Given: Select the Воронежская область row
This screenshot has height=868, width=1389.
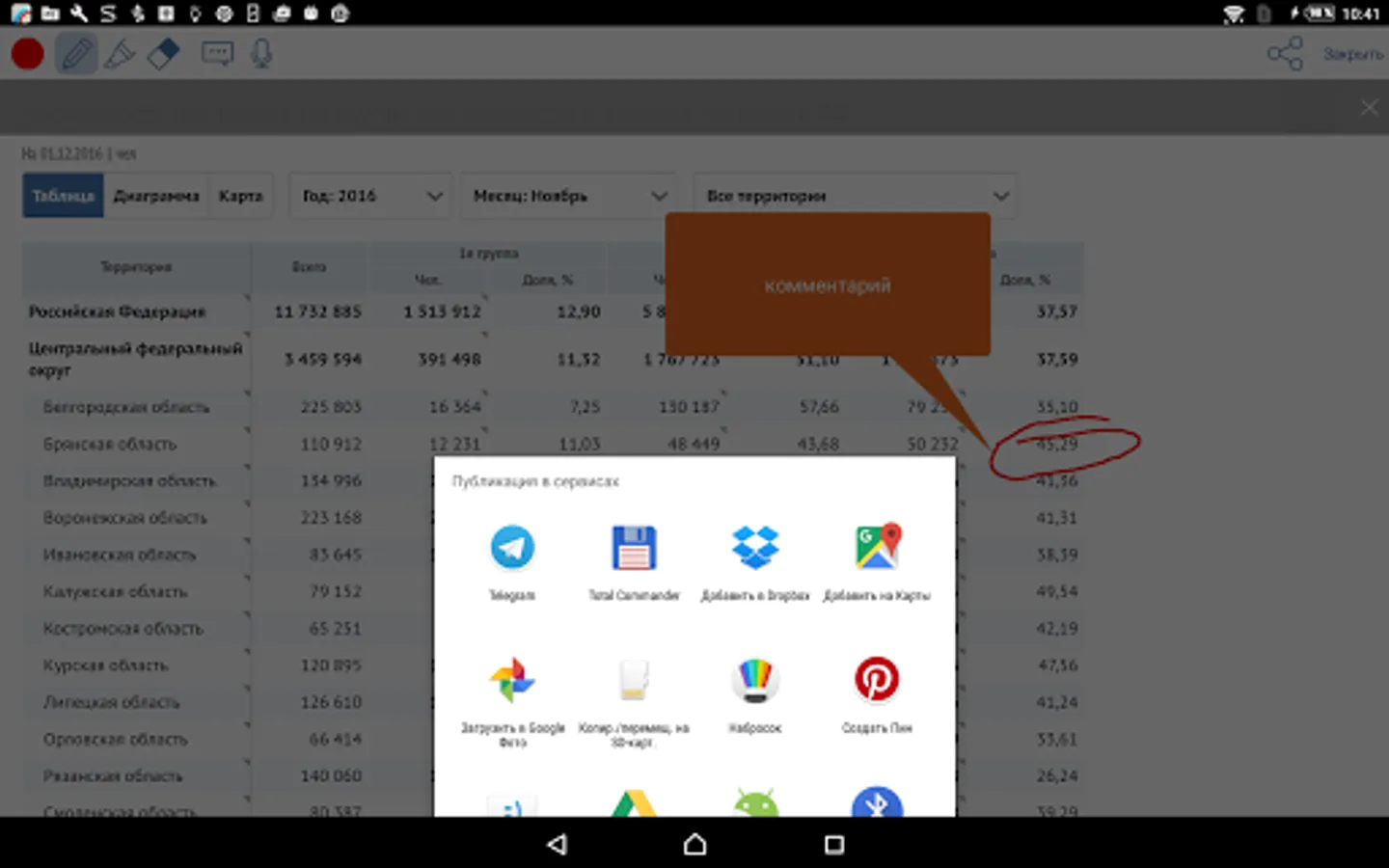Looking at the screenshot, I should point(553,518).
